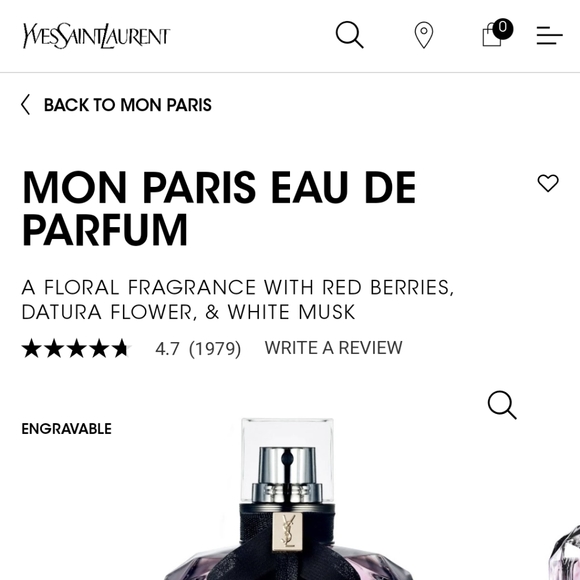Viewport: 580px width, 580px height.
Task: Click the 4.7 rating score
Action: point(167,348)
